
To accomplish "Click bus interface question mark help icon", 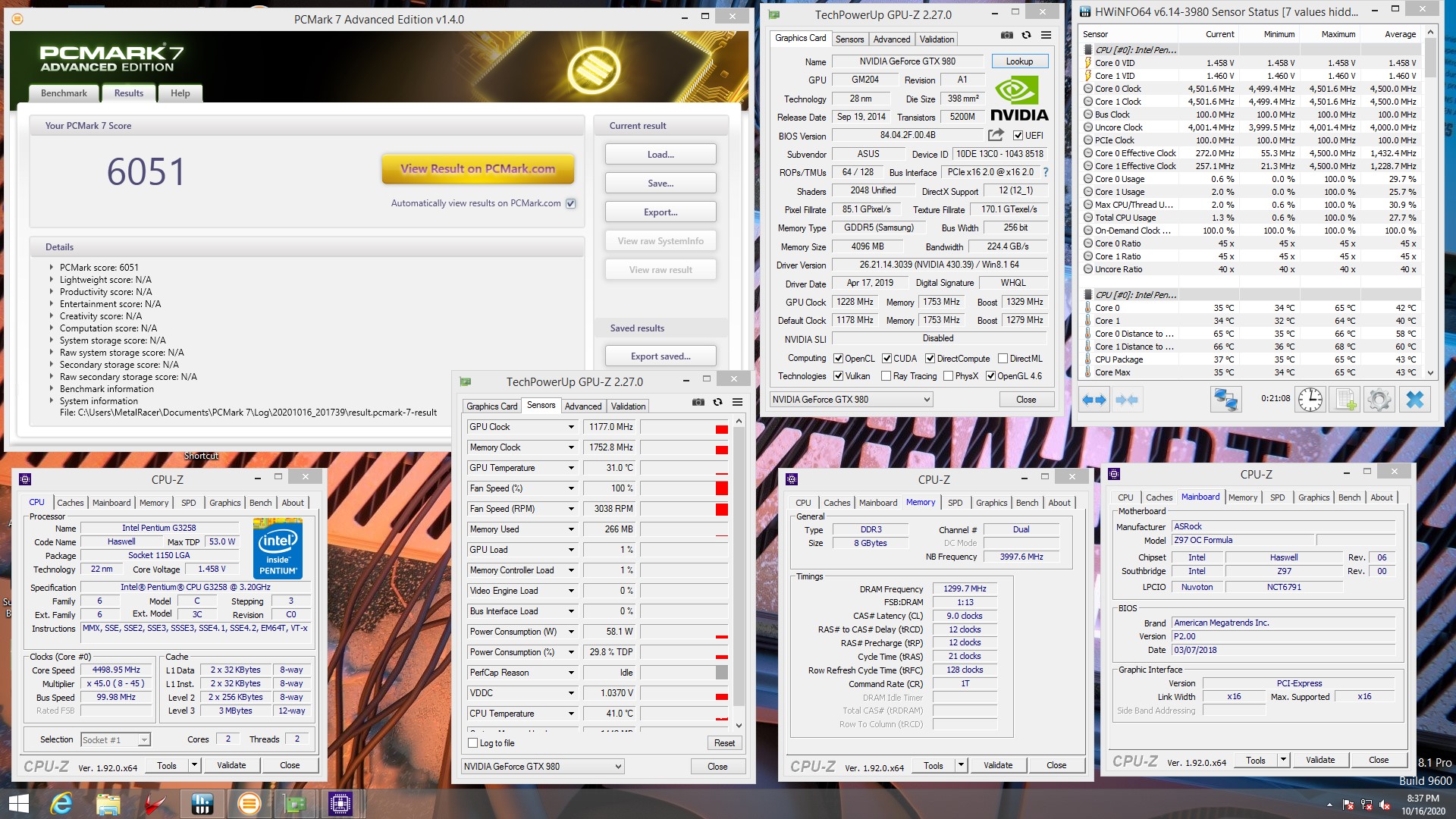I will pos(1046,172).
